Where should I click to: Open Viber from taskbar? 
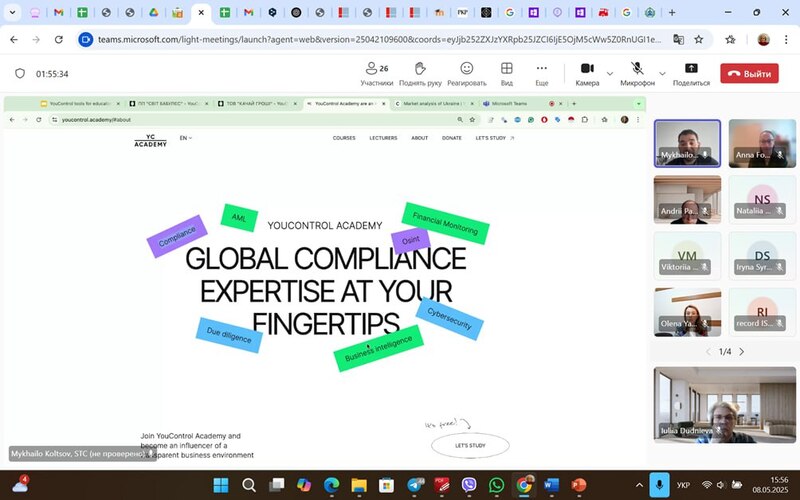[x=469, y=485]
